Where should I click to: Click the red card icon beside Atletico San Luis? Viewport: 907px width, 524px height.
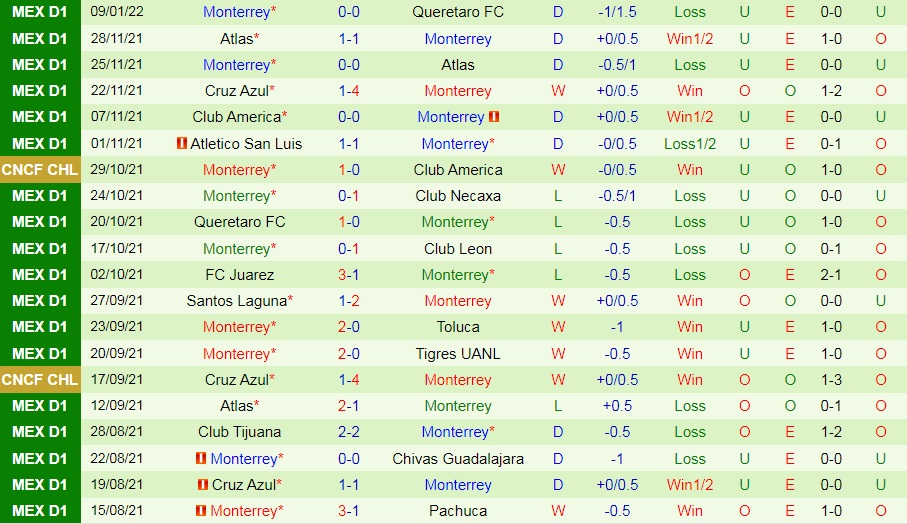(x=182, y=143)
